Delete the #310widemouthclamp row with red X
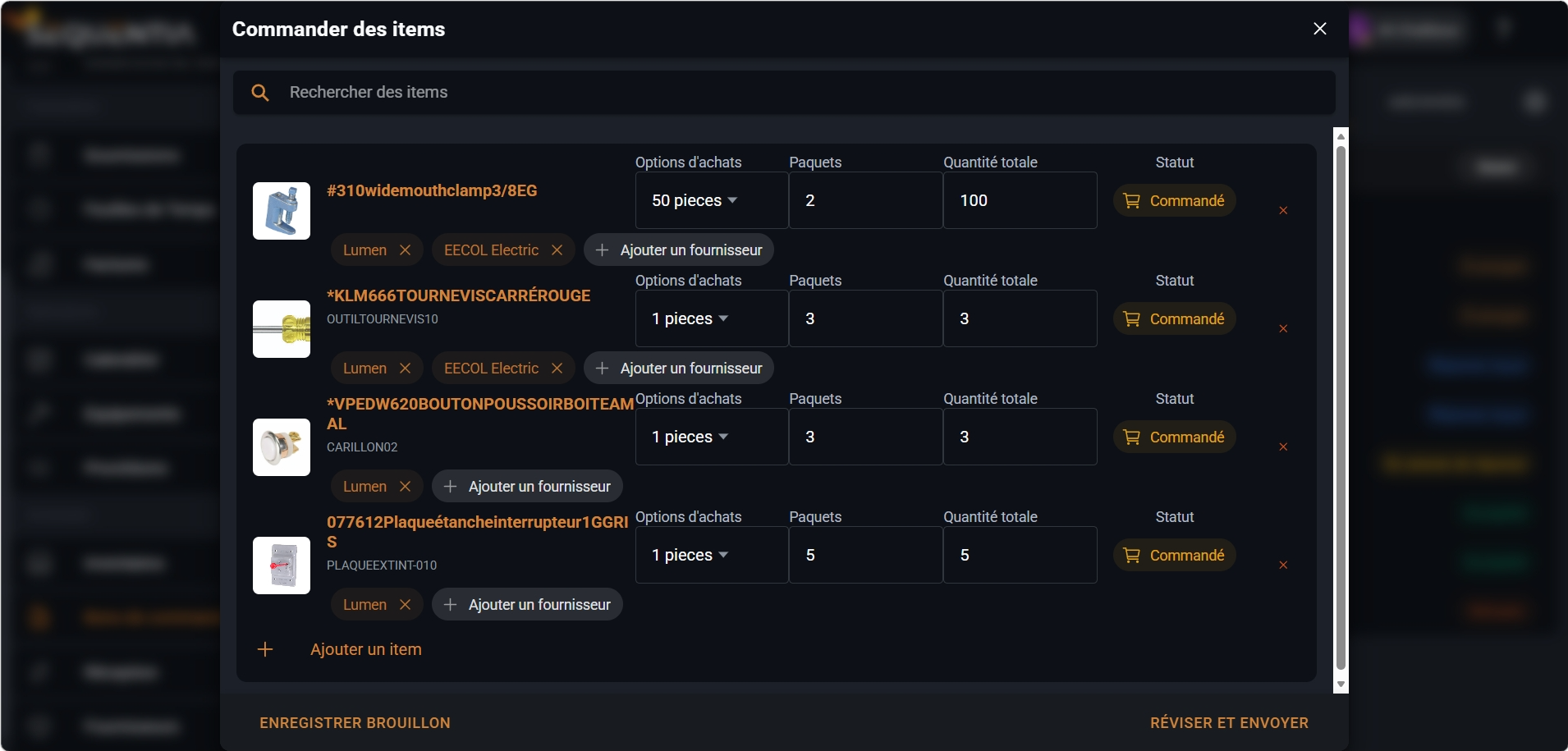Image resolution: width=1568 pixels, height=751 pixels. pyautogui.click(x=1283, y=211)
